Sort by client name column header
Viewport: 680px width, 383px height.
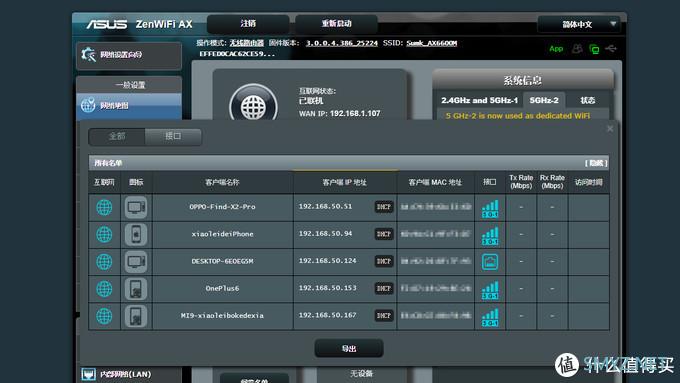pos(222,183)
